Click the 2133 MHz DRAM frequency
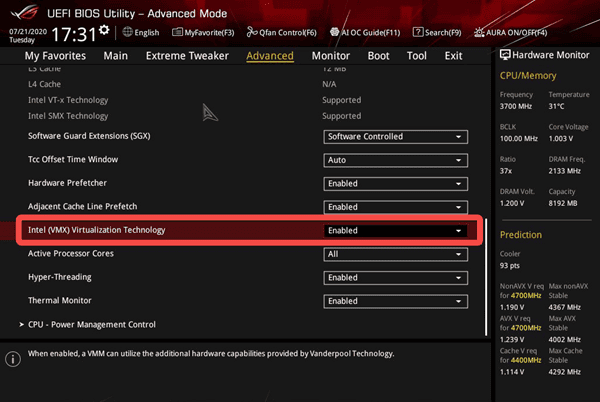Screen dimensions: 600x402 click(564, 171)
